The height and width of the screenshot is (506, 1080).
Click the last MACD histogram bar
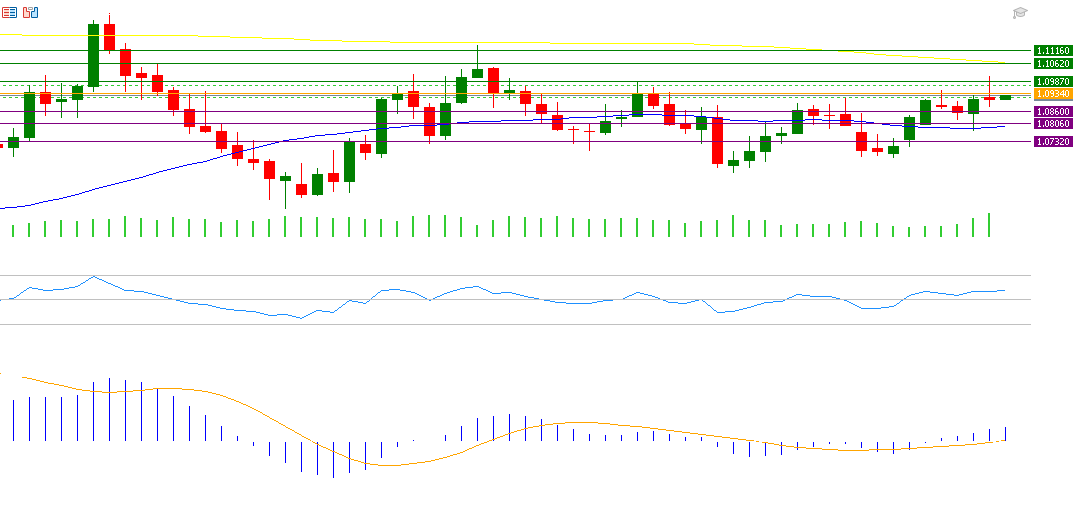point(1005,434)
